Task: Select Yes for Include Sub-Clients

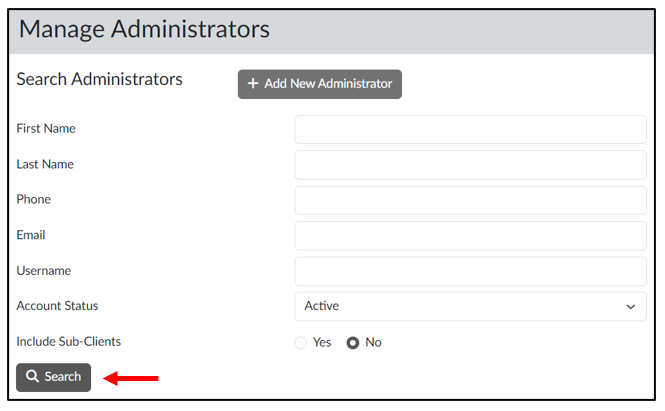Action: coord(301,342)
